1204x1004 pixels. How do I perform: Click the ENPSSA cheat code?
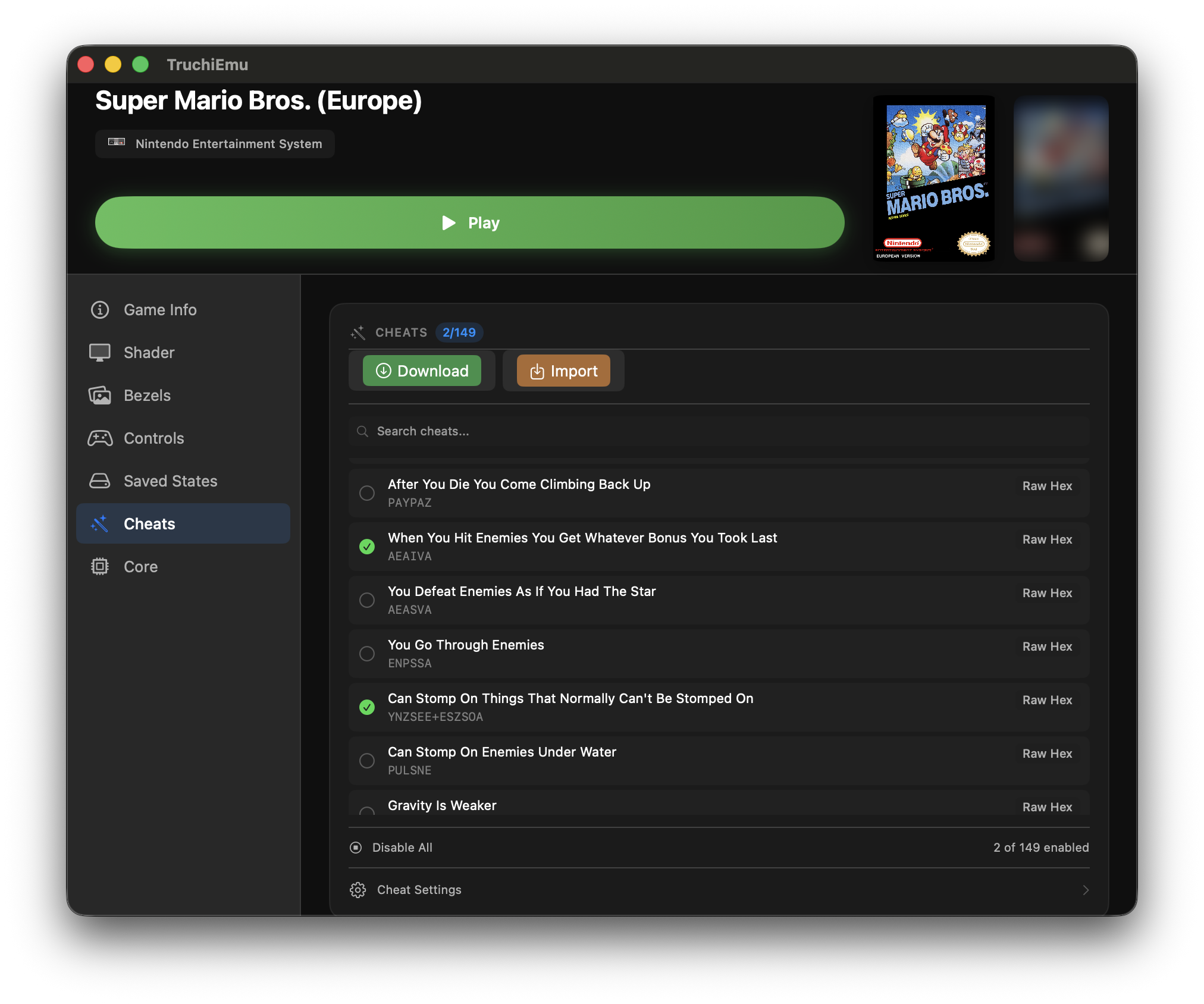410,663
